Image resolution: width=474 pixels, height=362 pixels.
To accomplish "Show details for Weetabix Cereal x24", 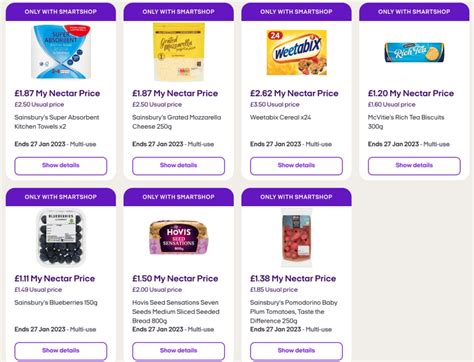I will (x=296, y=166).
